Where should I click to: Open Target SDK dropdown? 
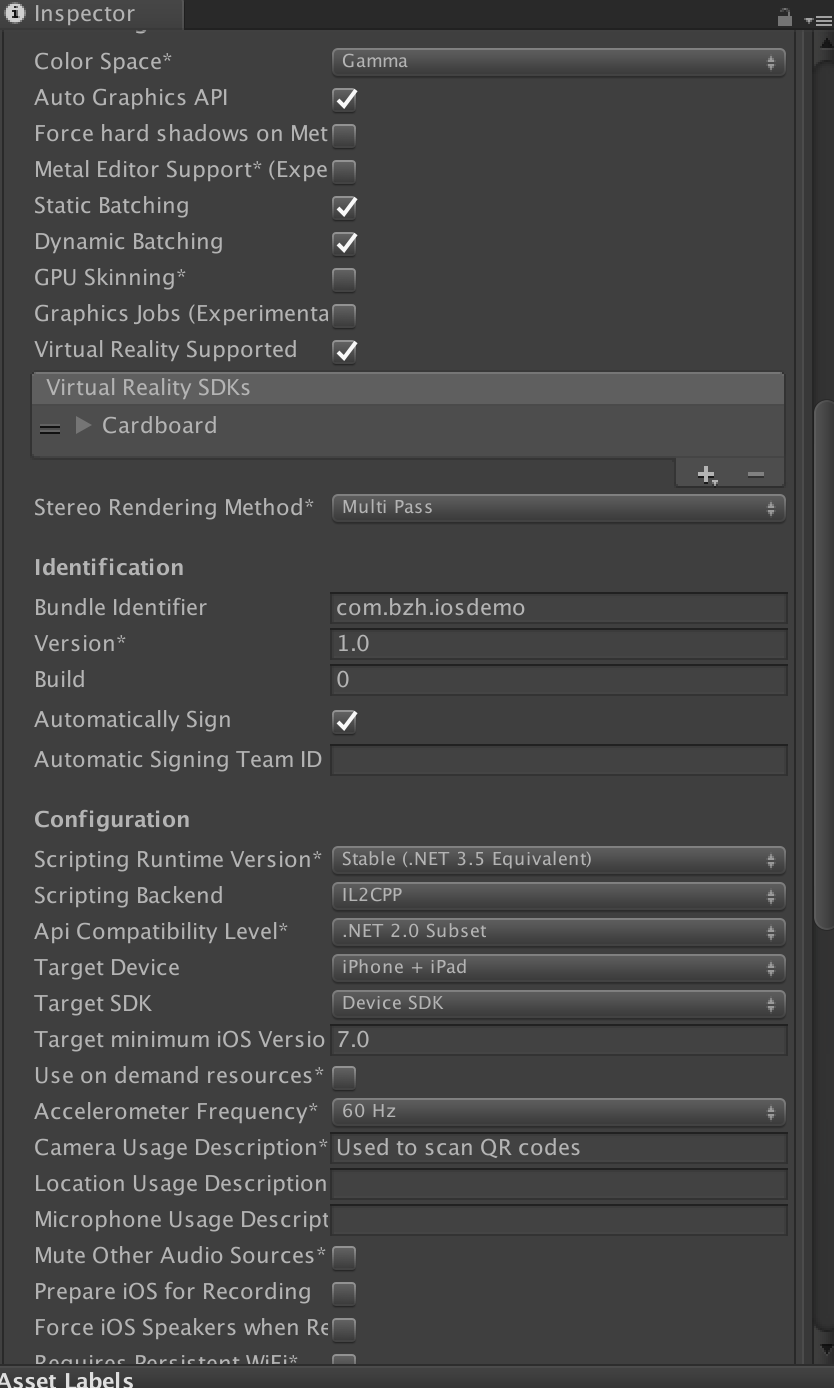coord(558,1004)
